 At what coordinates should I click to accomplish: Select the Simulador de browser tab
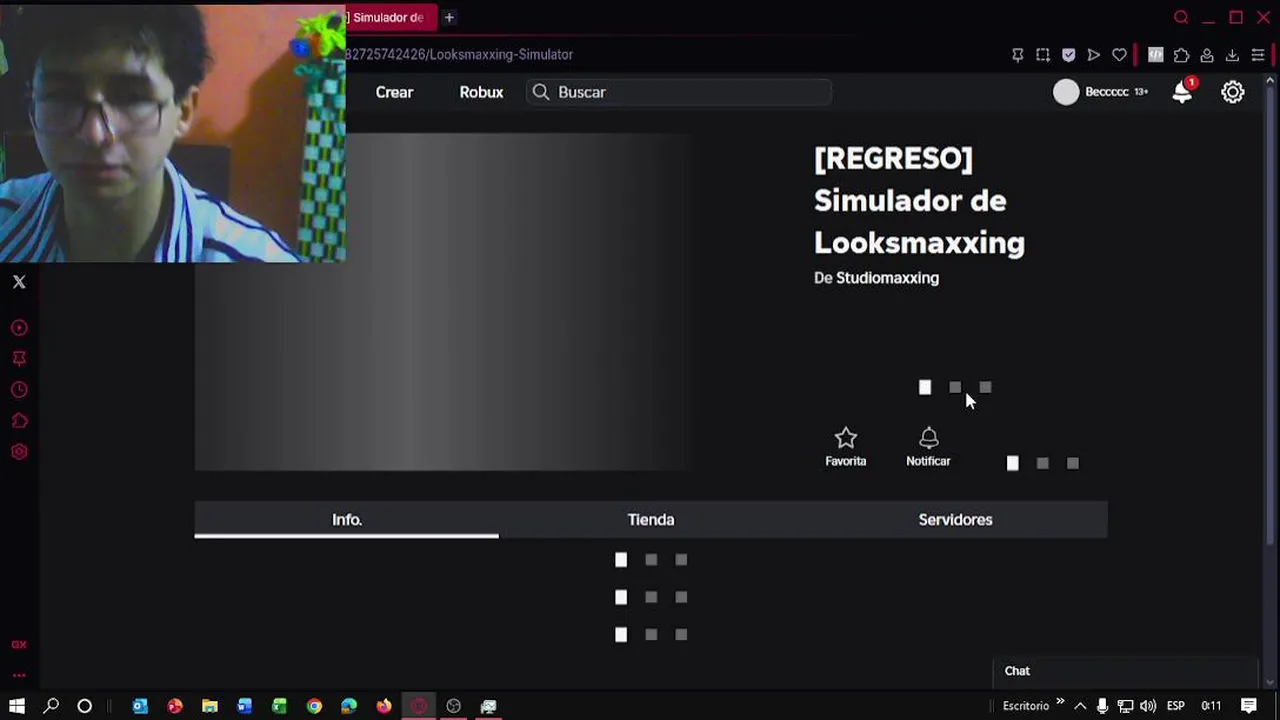[x=388, y=17]
